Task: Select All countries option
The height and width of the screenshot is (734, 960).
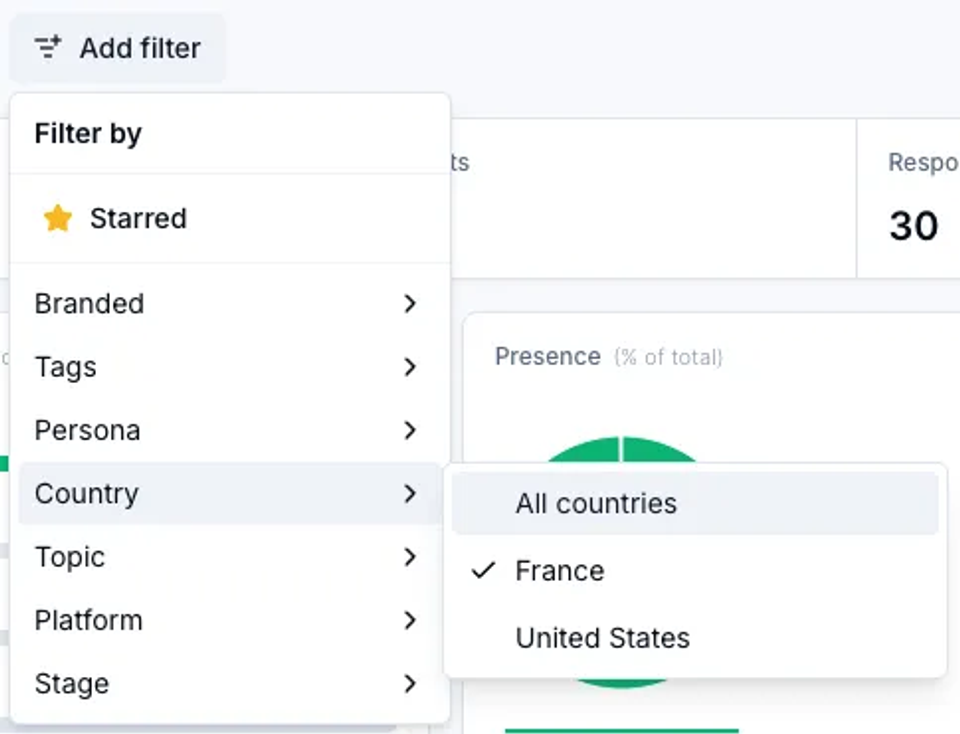Action: click(x=695, y=504)
